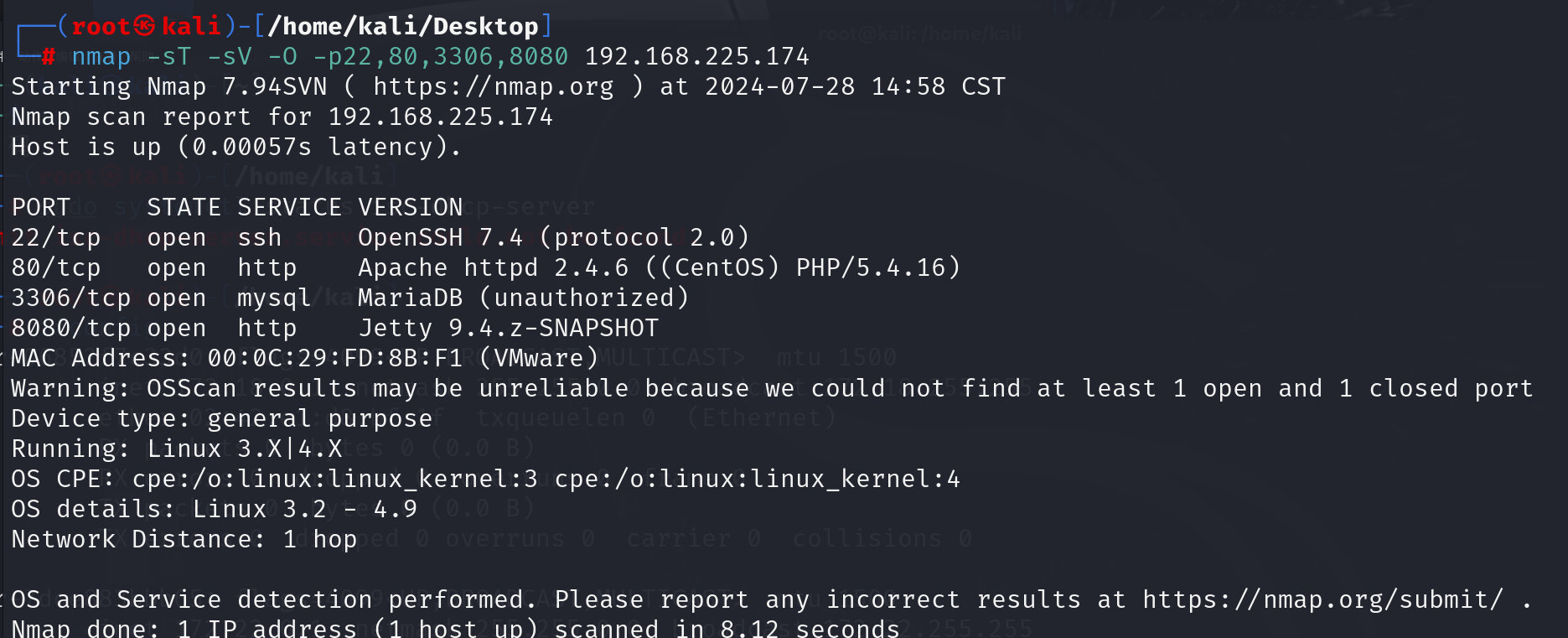Click the OS details Linux 3.2 - 4.9 line
This screenshot has width=1568, height=638.
[x=215, y=510]
